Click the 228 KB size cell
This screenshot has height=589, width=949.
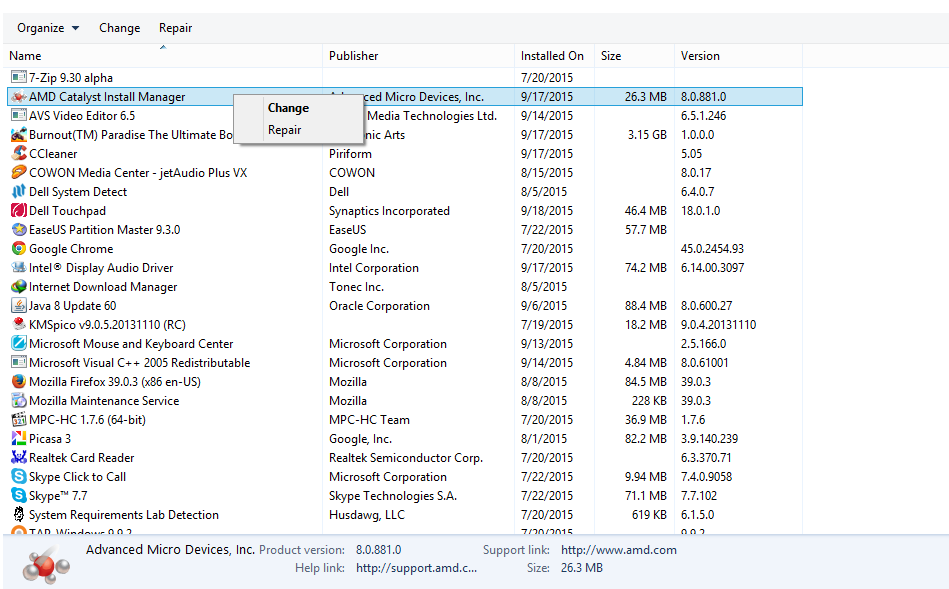click(649, 401)
